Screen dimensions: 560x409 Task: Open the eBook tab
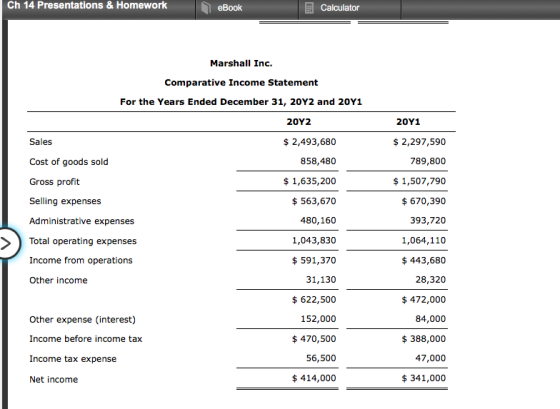pos(247,9)
